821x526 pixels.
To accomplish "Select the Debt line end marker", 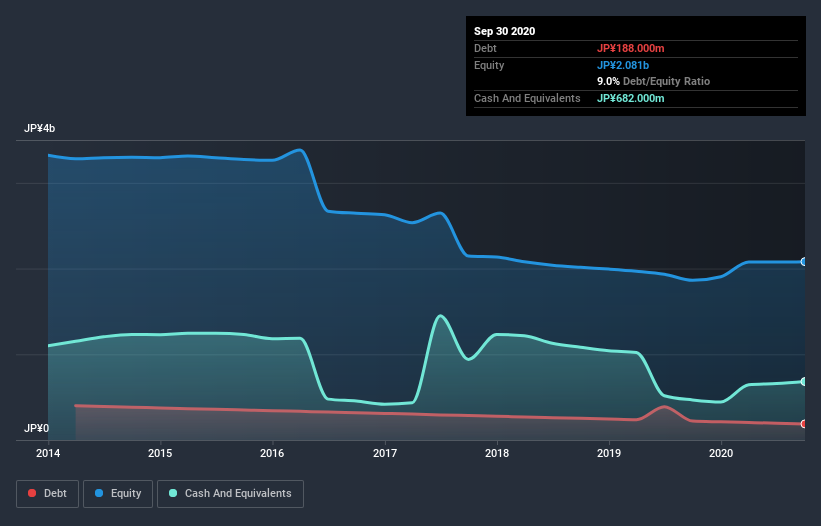I will pyautogui.click(x=804, y=424).
